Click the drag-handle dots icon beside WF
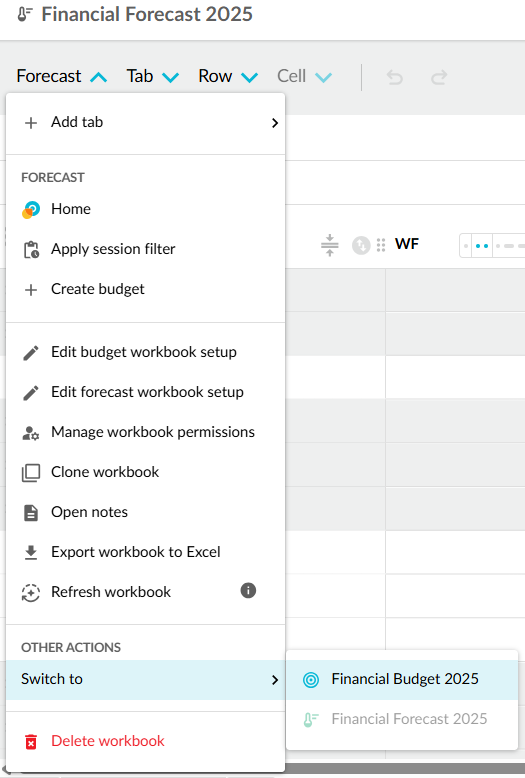The image size is (525, 778). point(381,245)
